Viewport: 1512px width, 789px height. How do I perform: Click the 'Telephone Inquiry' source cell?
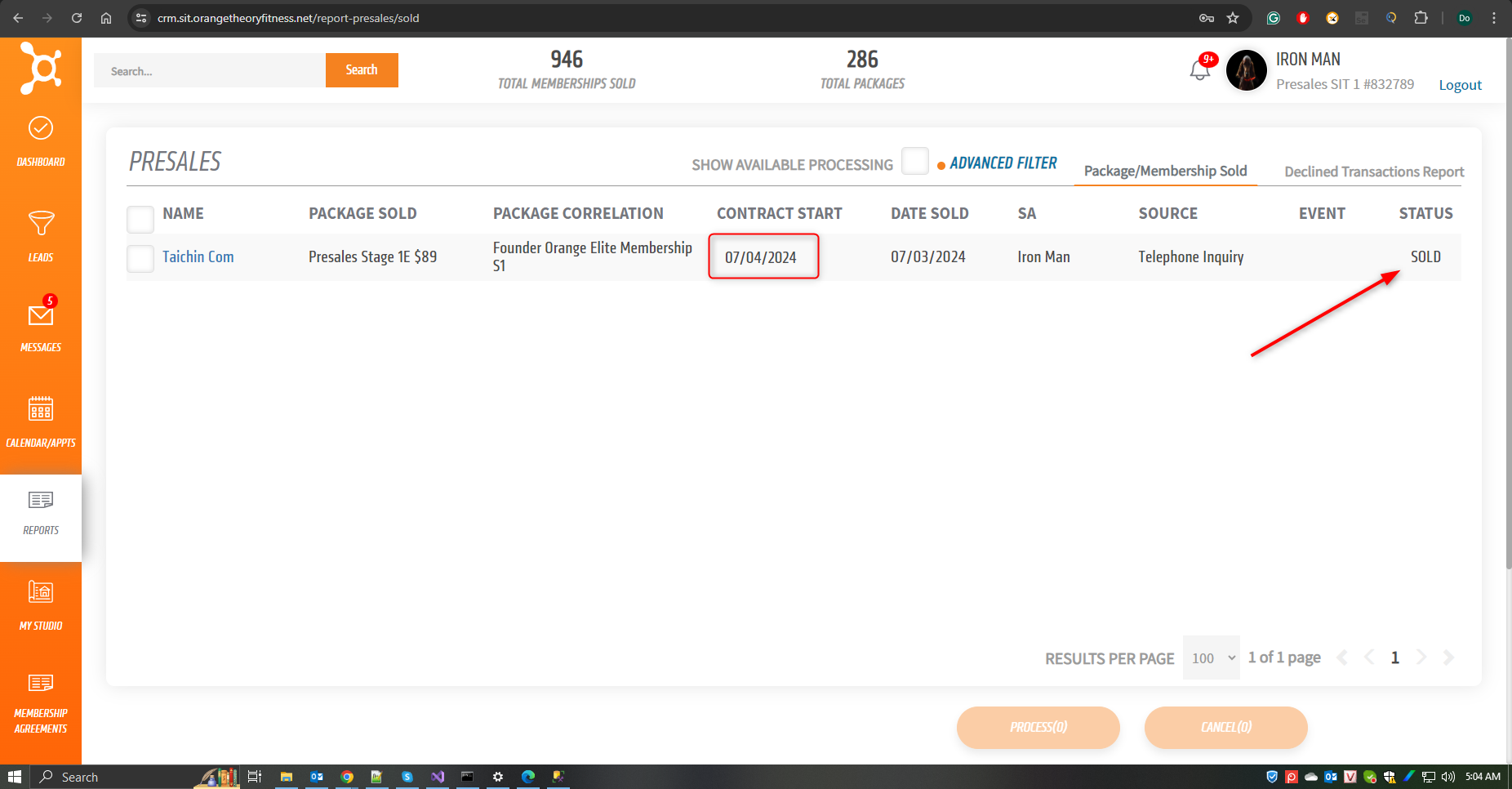1191,256
